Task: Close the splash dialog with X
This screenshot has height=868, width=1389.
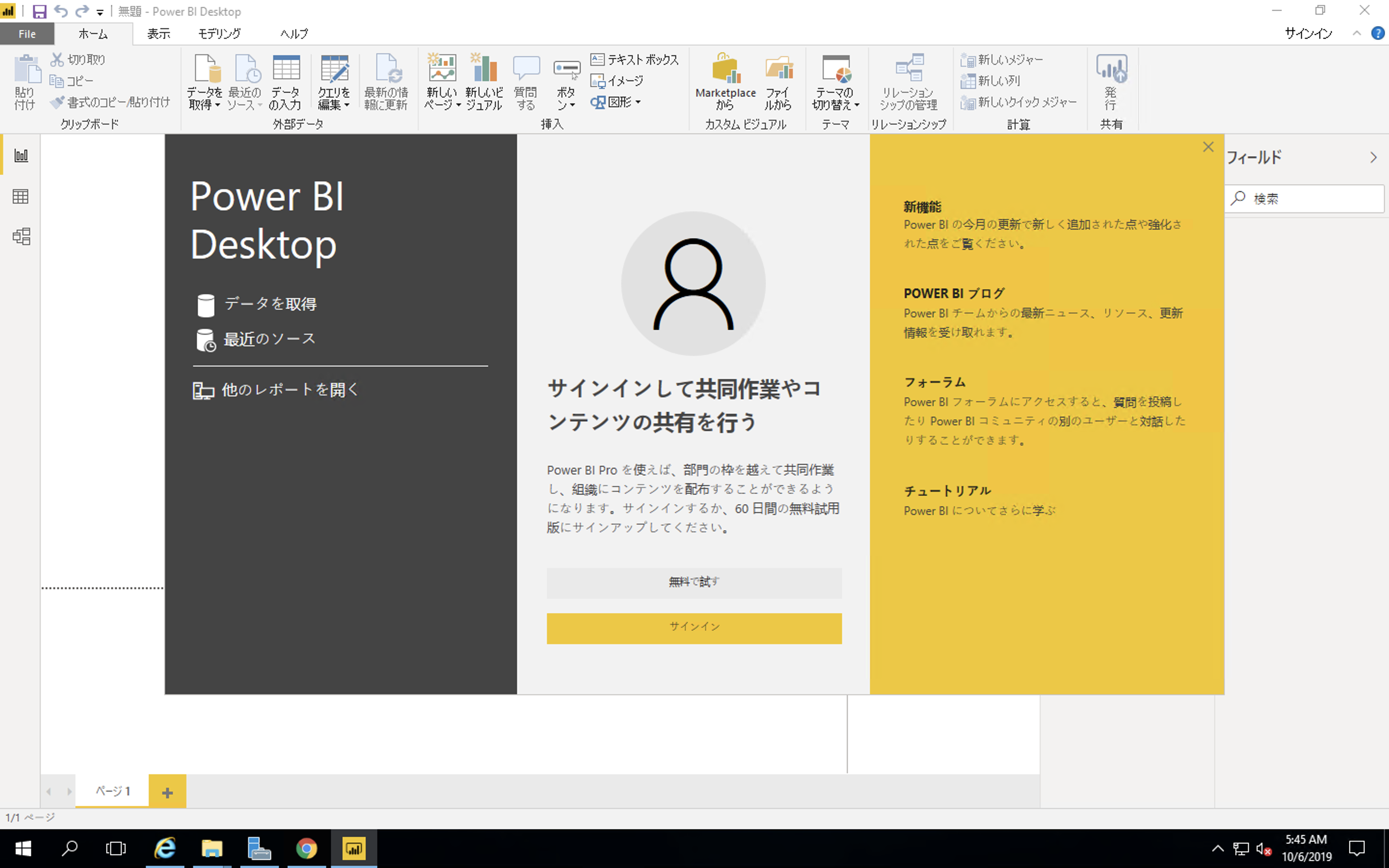Action: 1208,147
